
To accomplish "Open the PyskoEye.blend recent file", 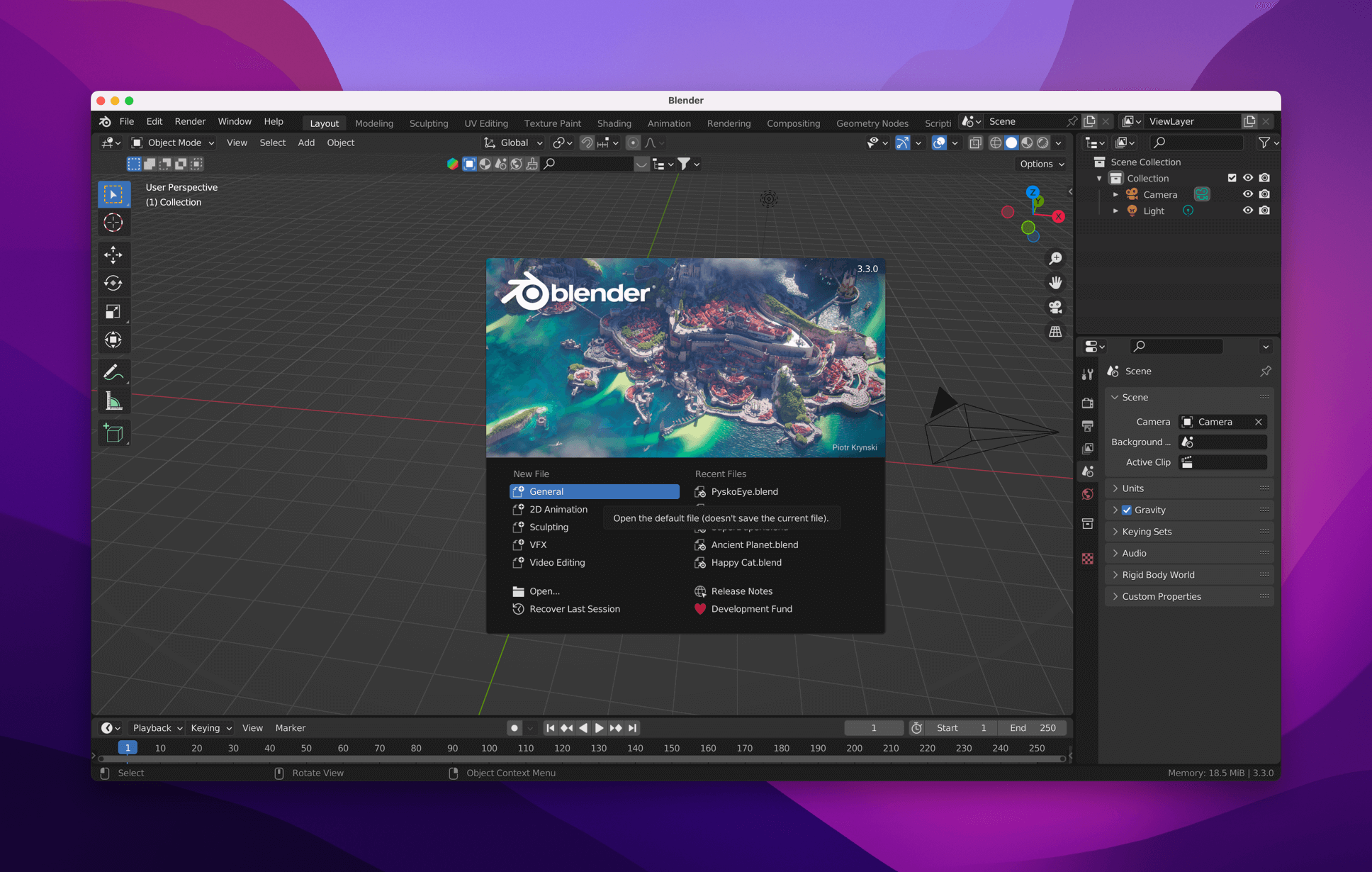I will tap(744, 491).
